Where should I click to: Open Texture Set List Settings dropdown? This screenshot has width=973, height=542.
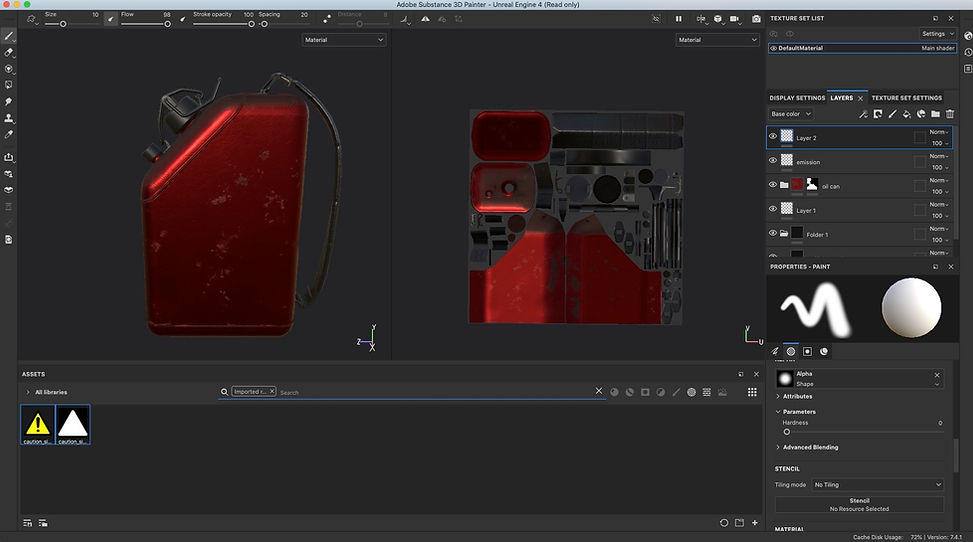938,34
